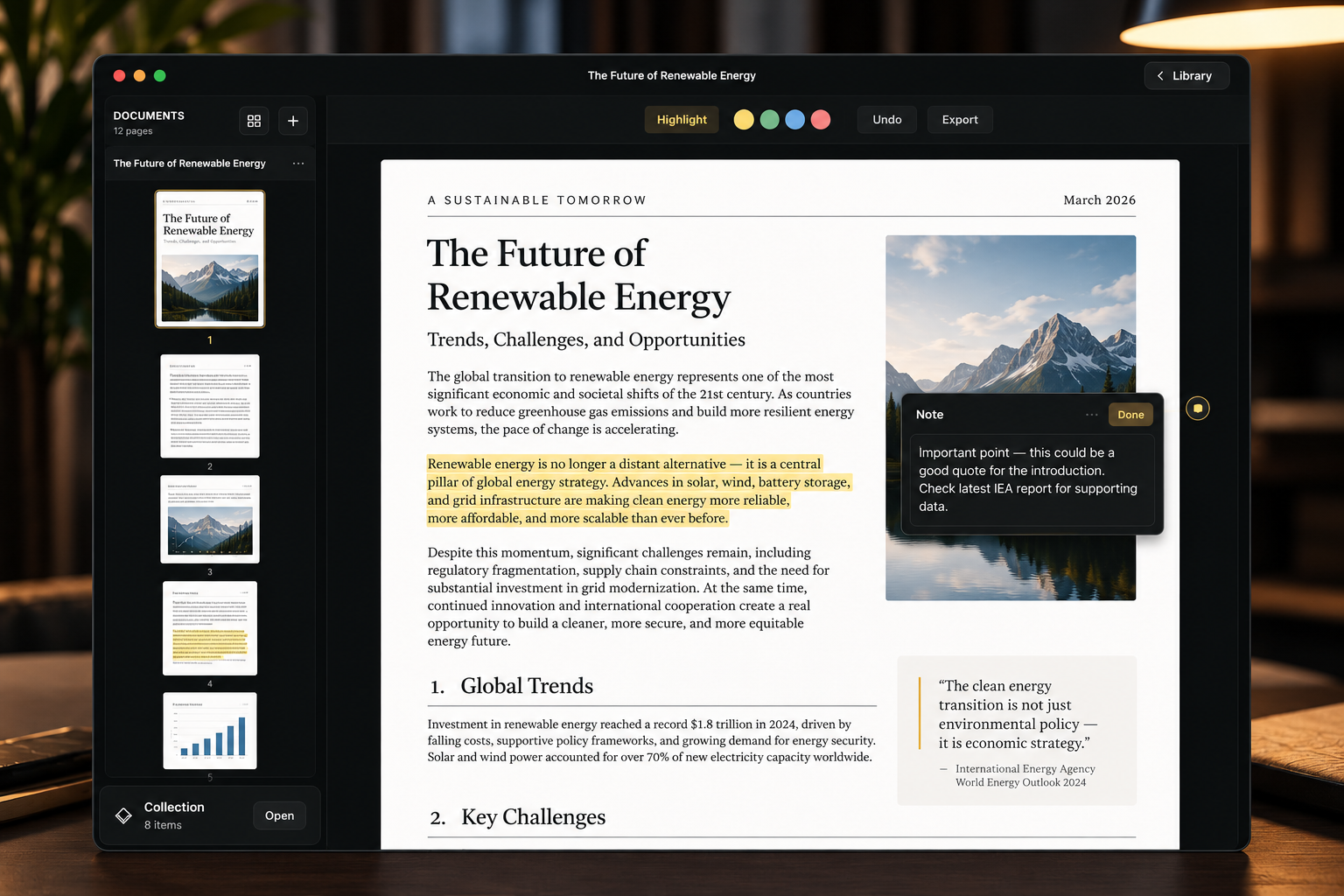Click the IEA pull quote box

pyautogui.click(x=1017, y=731)
